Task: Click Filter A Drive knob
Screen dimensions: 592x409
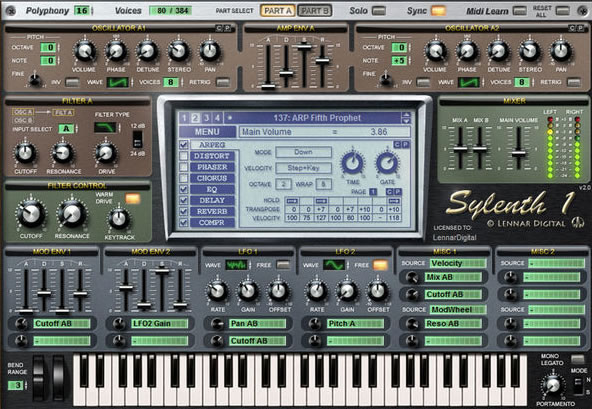Action: tap(106, 153)
